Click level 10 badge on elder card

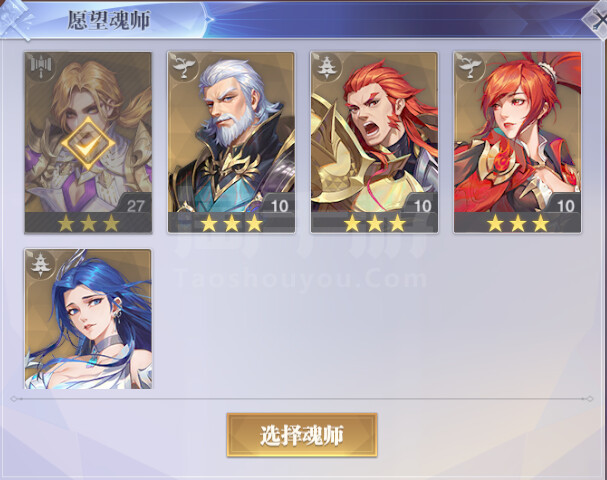279,206
